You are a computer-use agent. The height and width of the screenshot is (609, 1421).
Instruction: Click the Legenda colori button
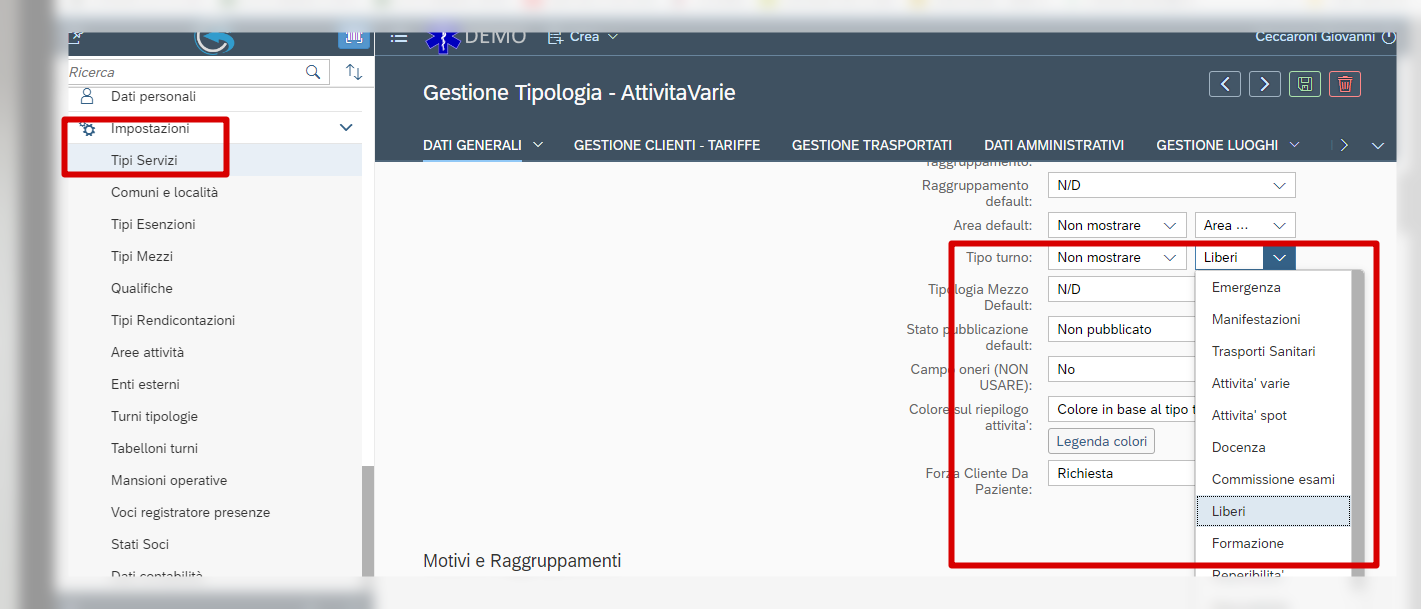[1101, 441]
